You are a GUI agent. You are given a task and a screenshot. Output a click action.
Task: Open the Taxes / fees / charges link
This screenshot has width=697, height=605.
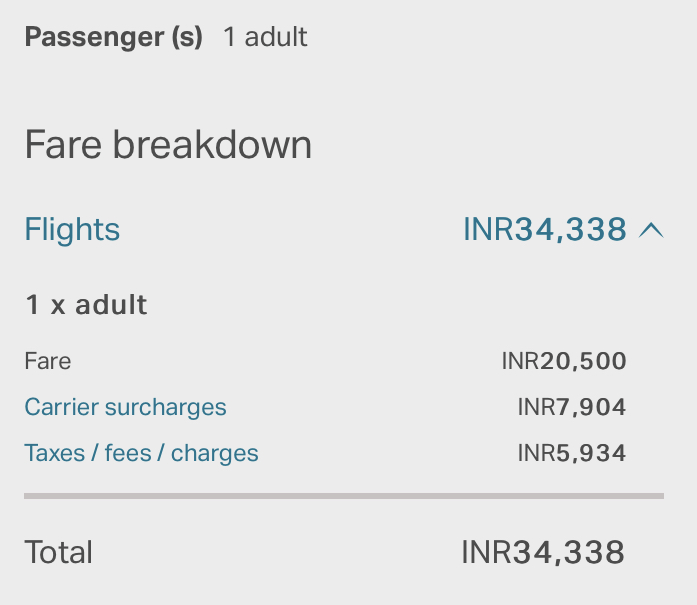pyautogui.click(x=141, y=453)
